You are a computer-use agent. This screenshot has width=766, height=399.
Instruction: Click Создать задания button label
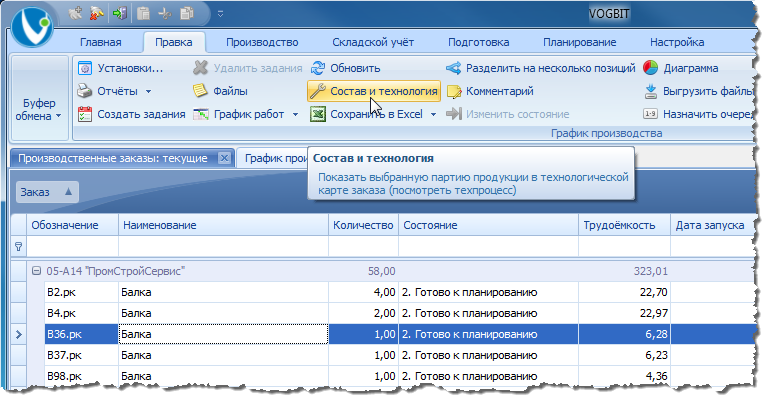click(141, 114)
